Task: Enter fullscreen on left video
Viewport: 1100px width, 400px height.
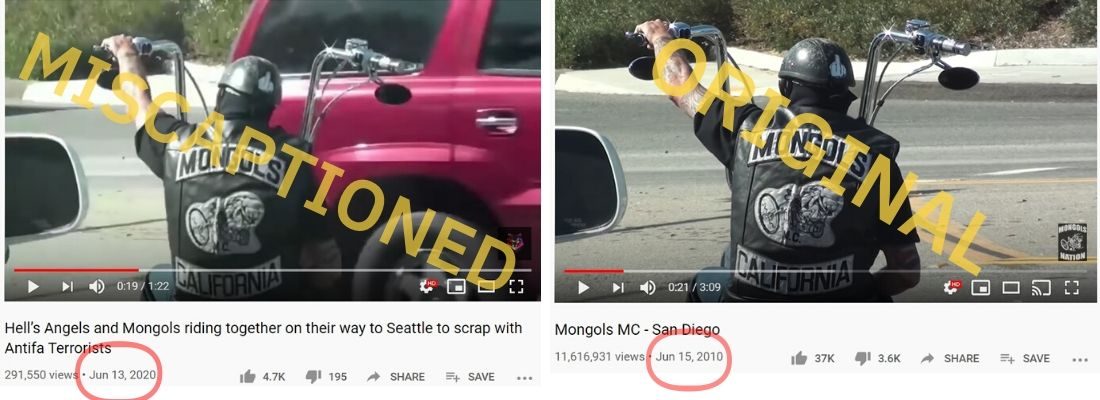Action: [x=516, y=286]
